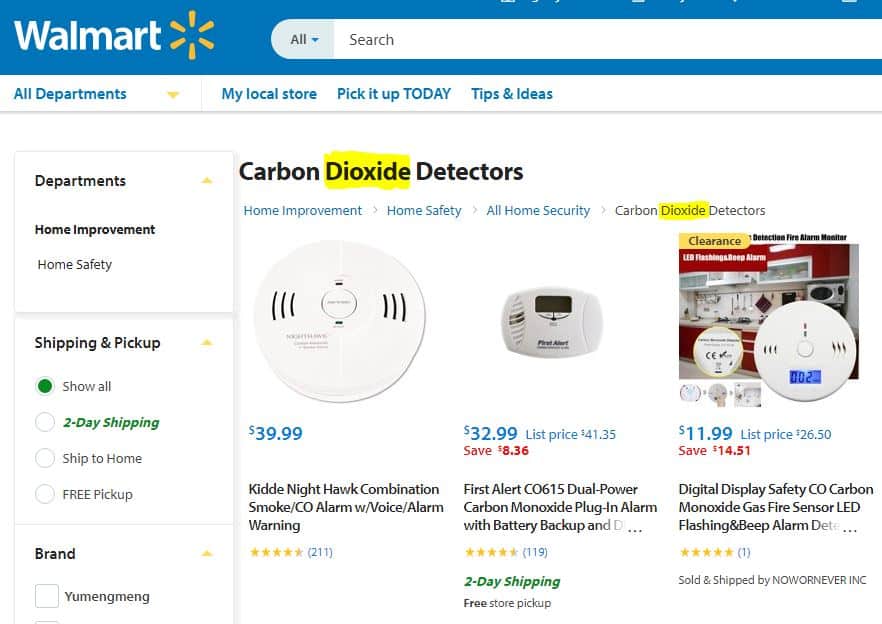Collapse the Shipping & Pickup filter section
Viewport: 882px width, 624px height.
(207, 343)
